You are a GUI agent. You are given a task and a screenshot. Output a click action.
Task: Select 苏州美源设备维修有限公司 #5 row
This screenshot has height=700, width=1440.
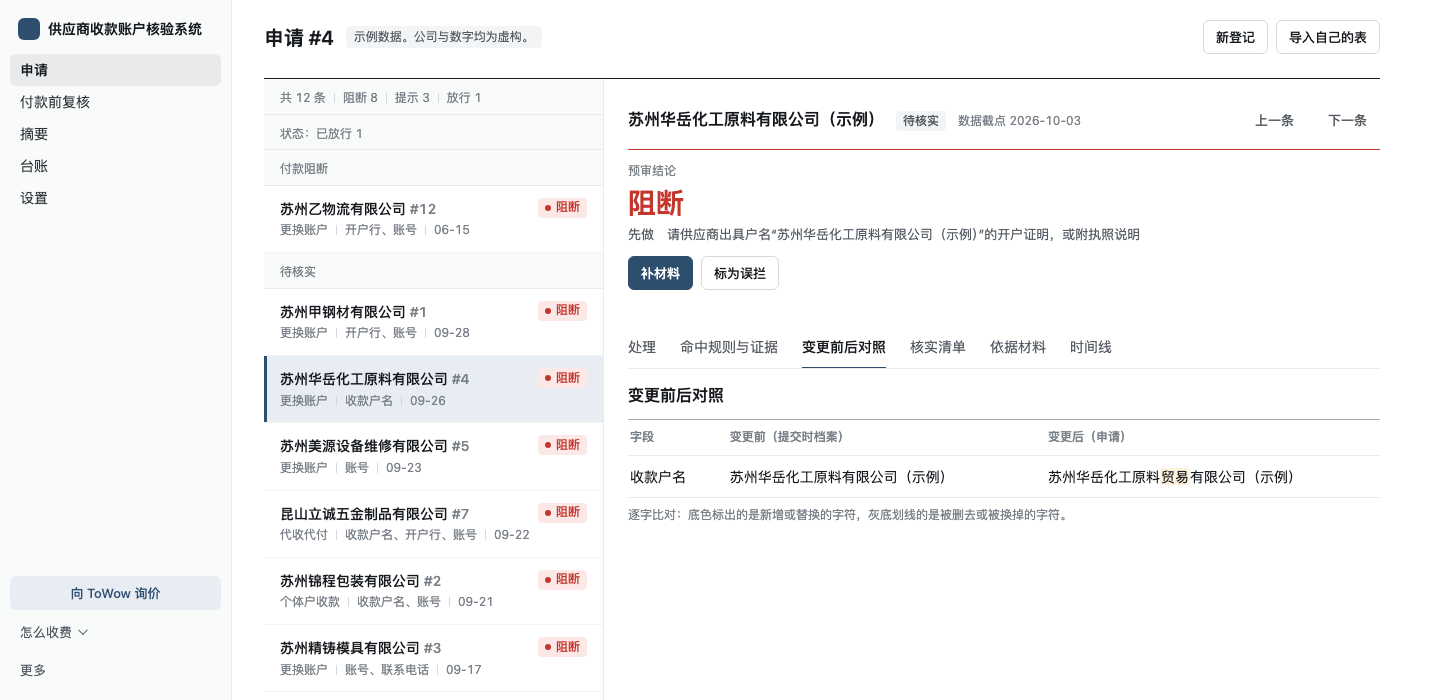point(433,456)
